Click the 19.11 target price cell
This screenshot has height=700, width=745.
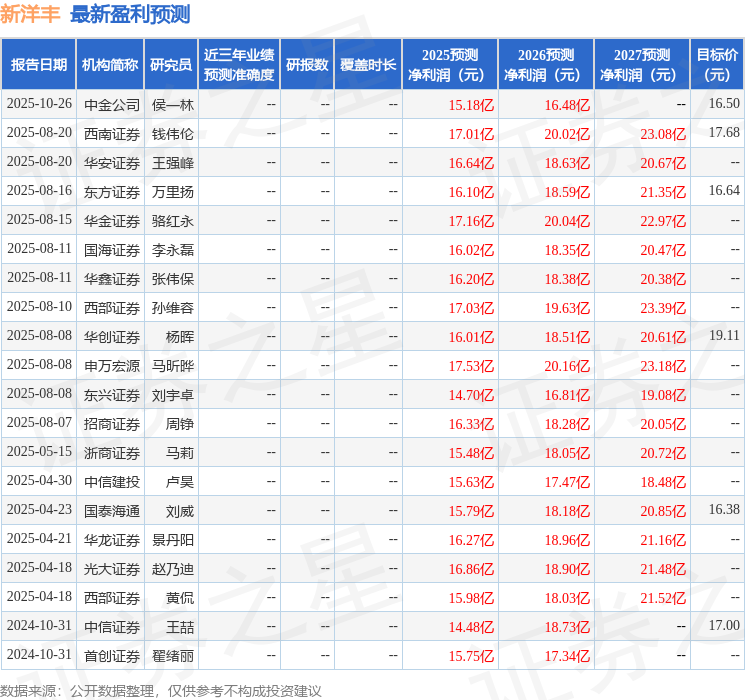pos(724,336)
